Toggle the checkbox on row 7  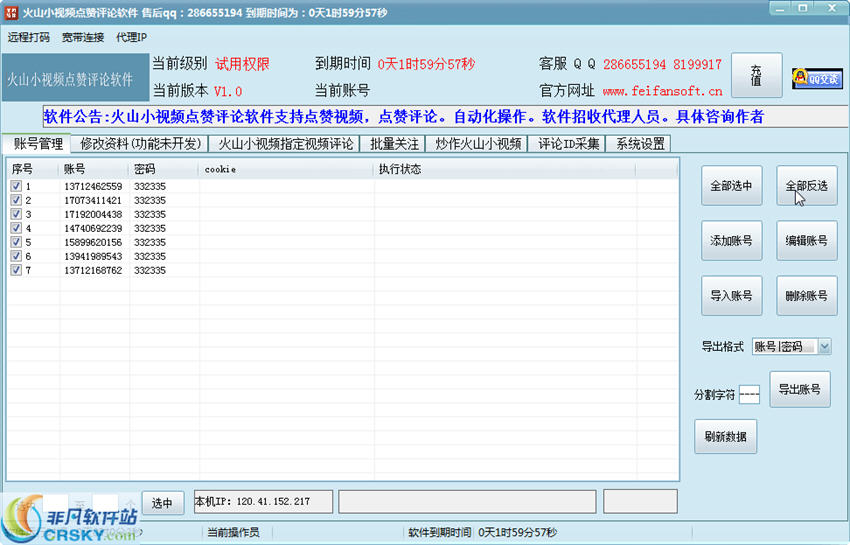point(16,270)
